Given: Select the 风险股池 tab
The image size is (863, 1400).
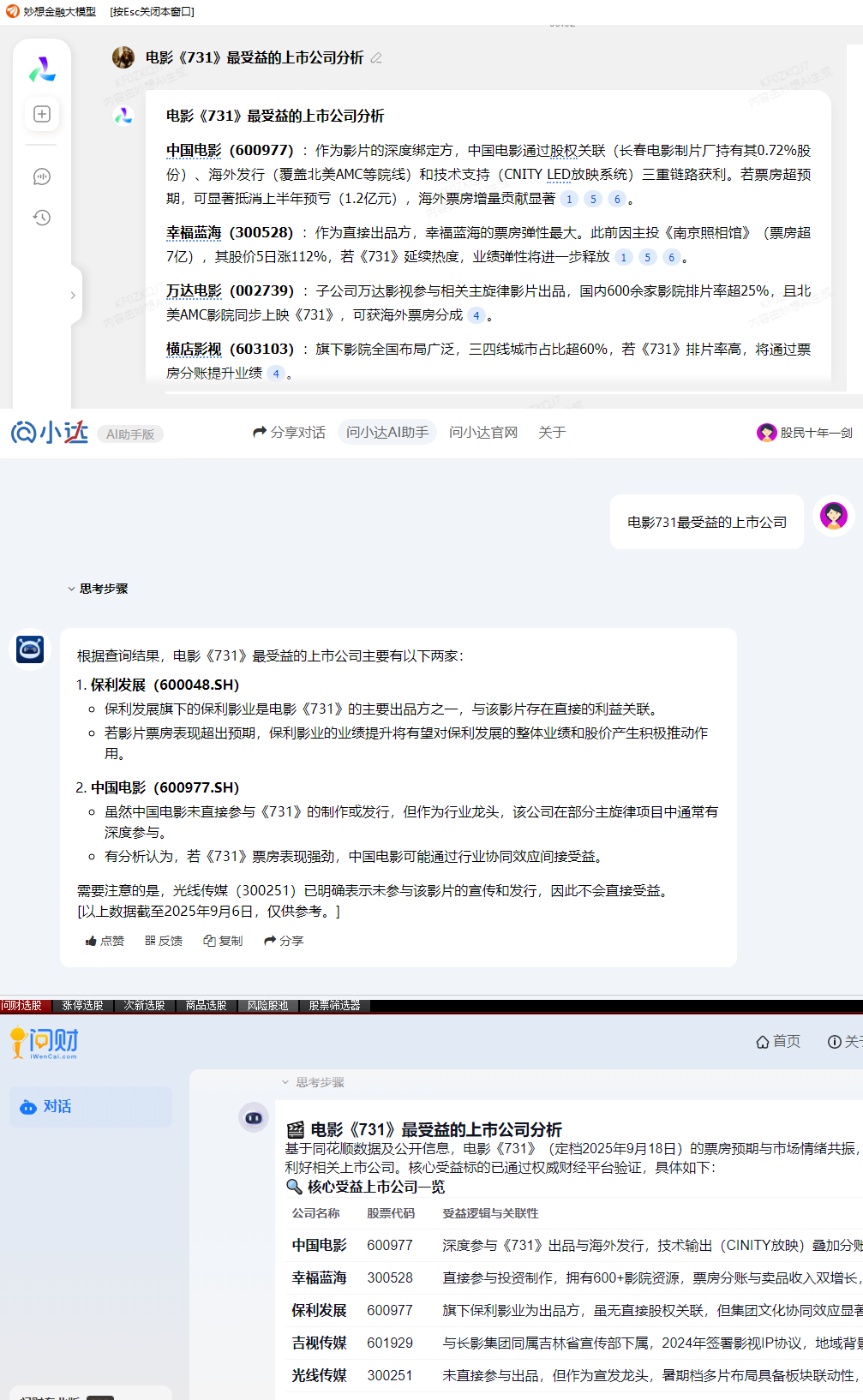Looking at the screenshot, I should [267, 1006].
